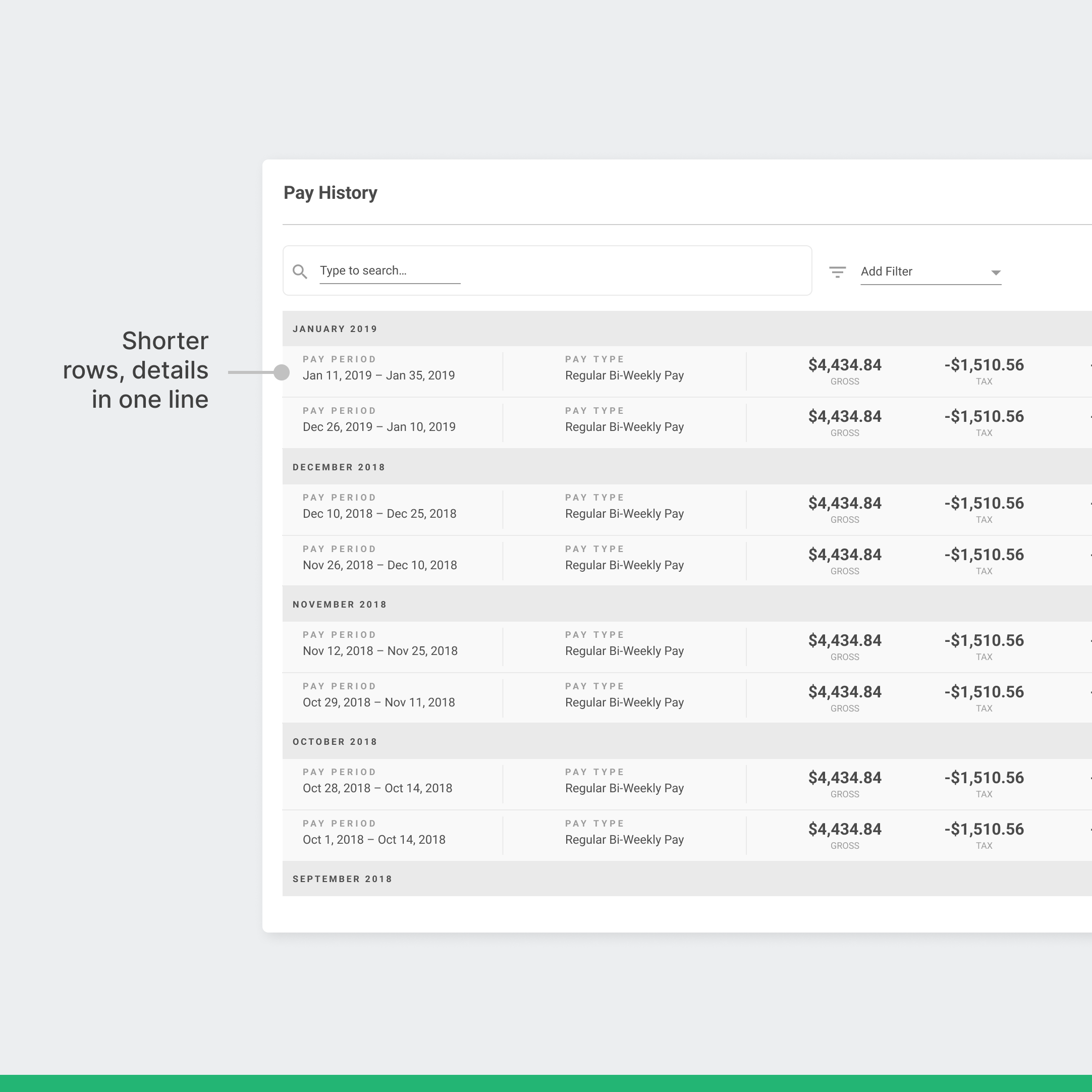Image resolution: width=1092 pixels, height=1092 pixels.
Task: Open pay period Nov 12, 2018 row
Action: pos(380,651)
